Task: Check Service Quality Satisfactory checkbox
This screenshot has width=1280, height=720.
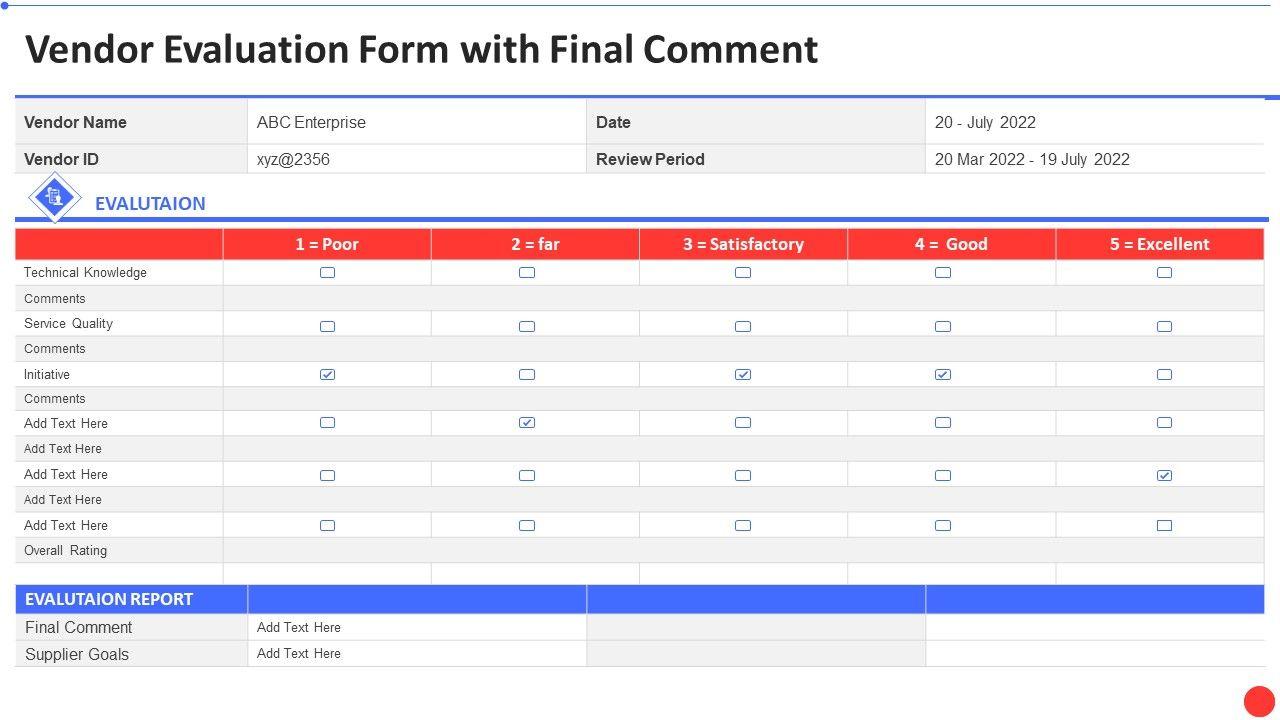Action: 742,326
